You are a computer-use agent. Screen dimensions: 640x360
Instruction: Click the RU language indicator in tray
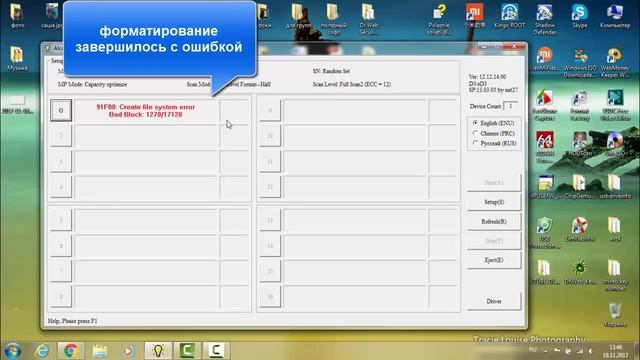tap(533, 350)
